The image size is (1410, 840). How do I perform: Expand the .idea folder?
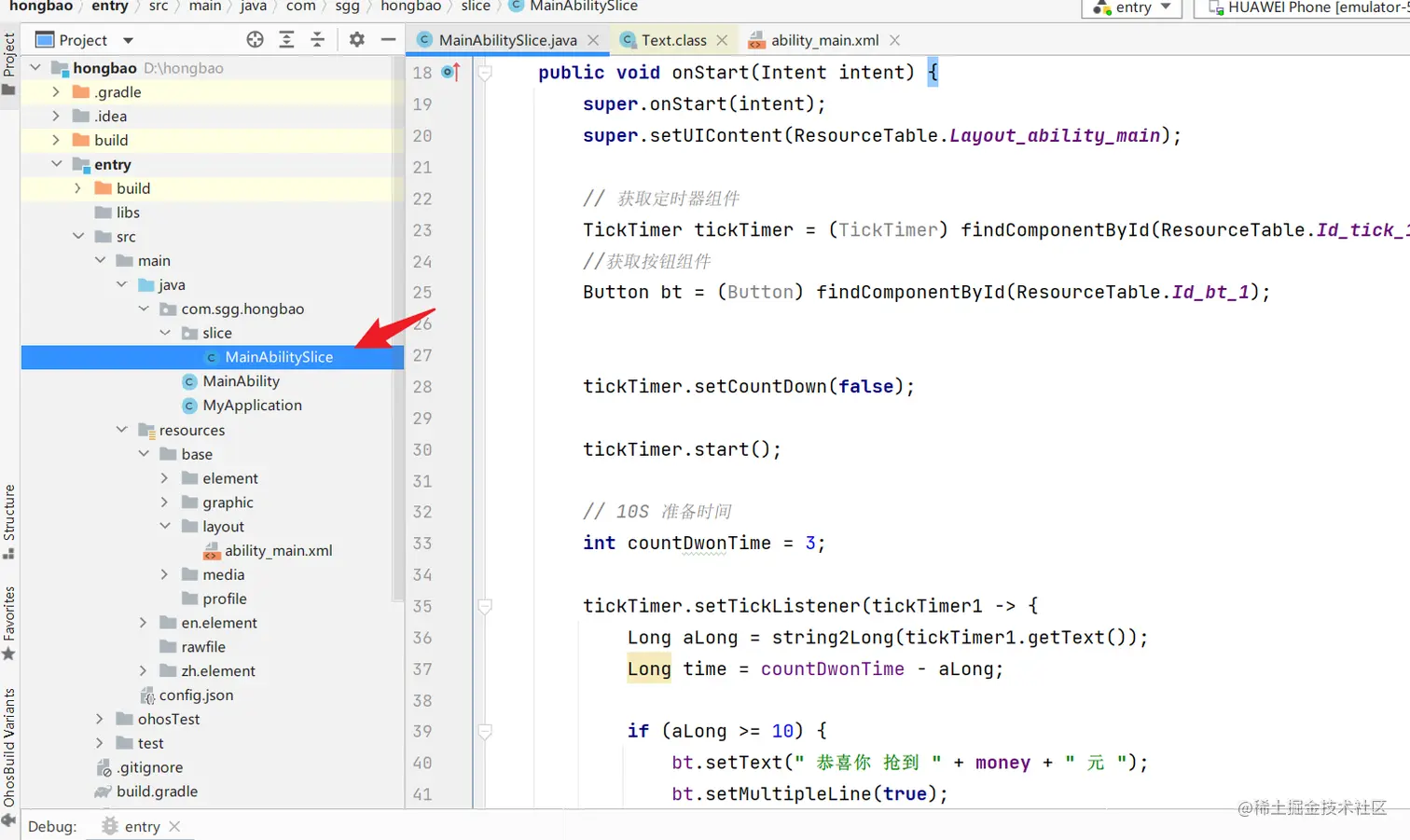click(56, 116)
